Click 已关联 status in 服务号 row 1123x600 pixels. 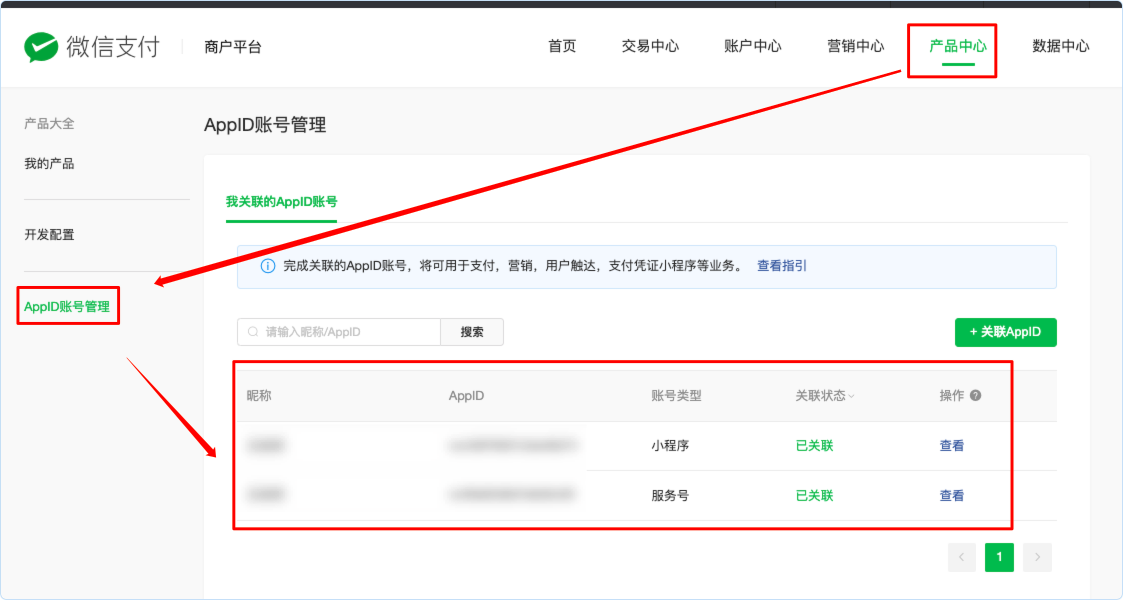point(814,495)
